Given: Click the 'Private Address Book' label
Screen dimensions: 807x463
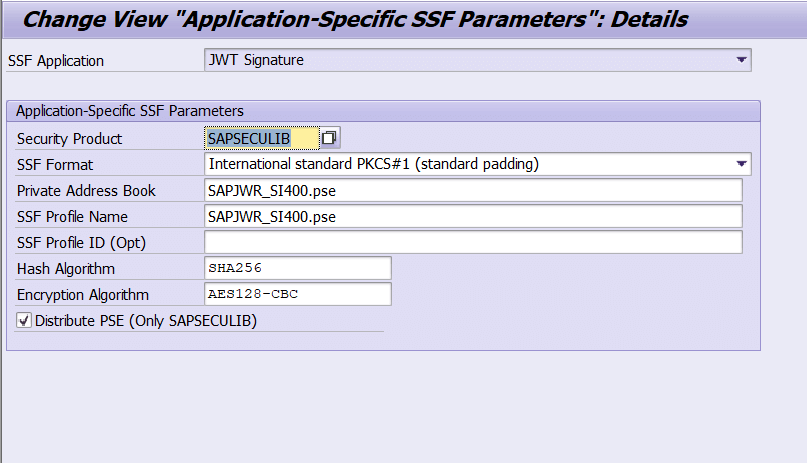Looking at the screenshot, I should click(x=86, y=191).
